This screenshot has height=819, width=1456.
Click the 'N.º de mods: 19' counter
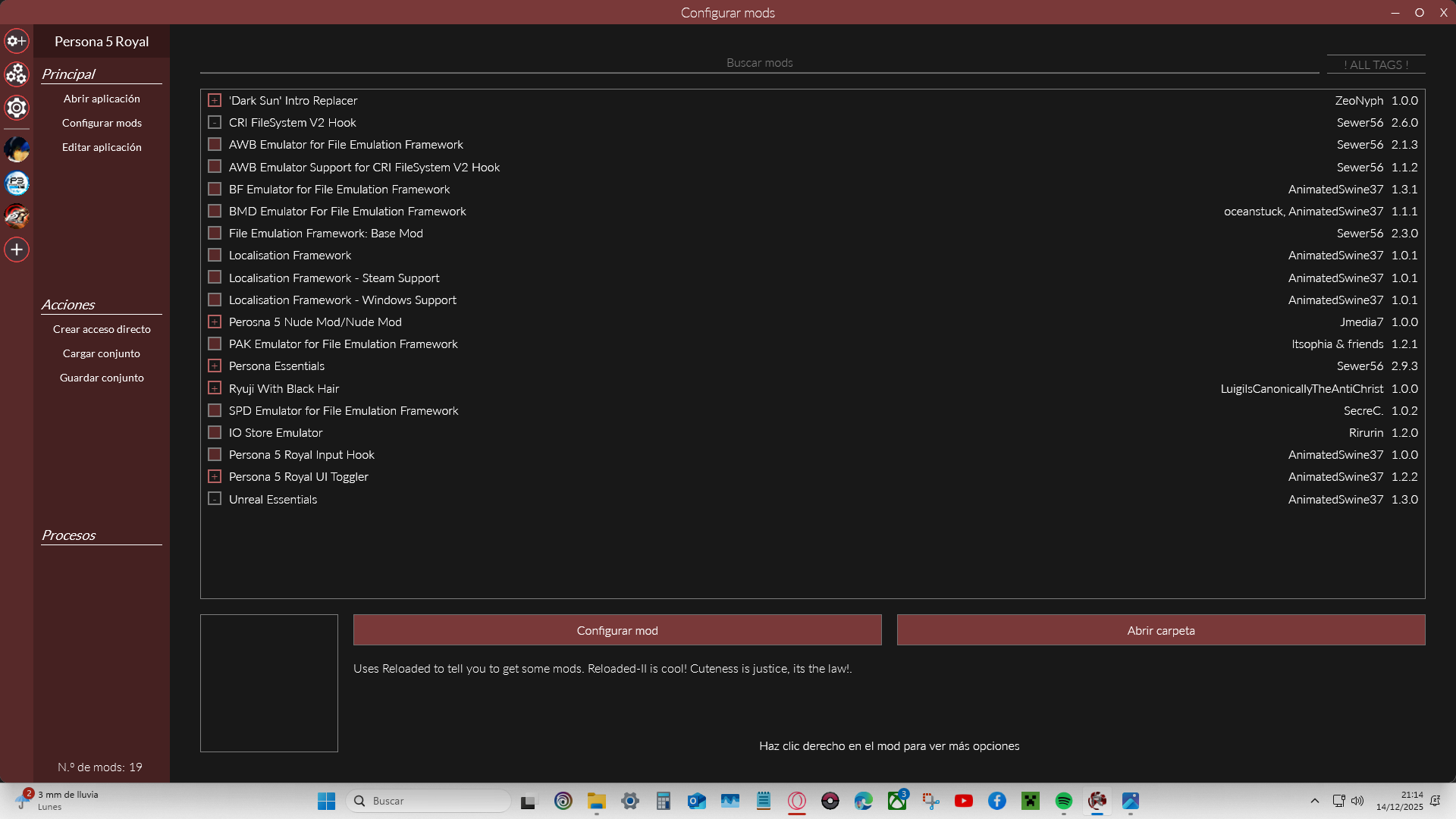coord(100,767)
